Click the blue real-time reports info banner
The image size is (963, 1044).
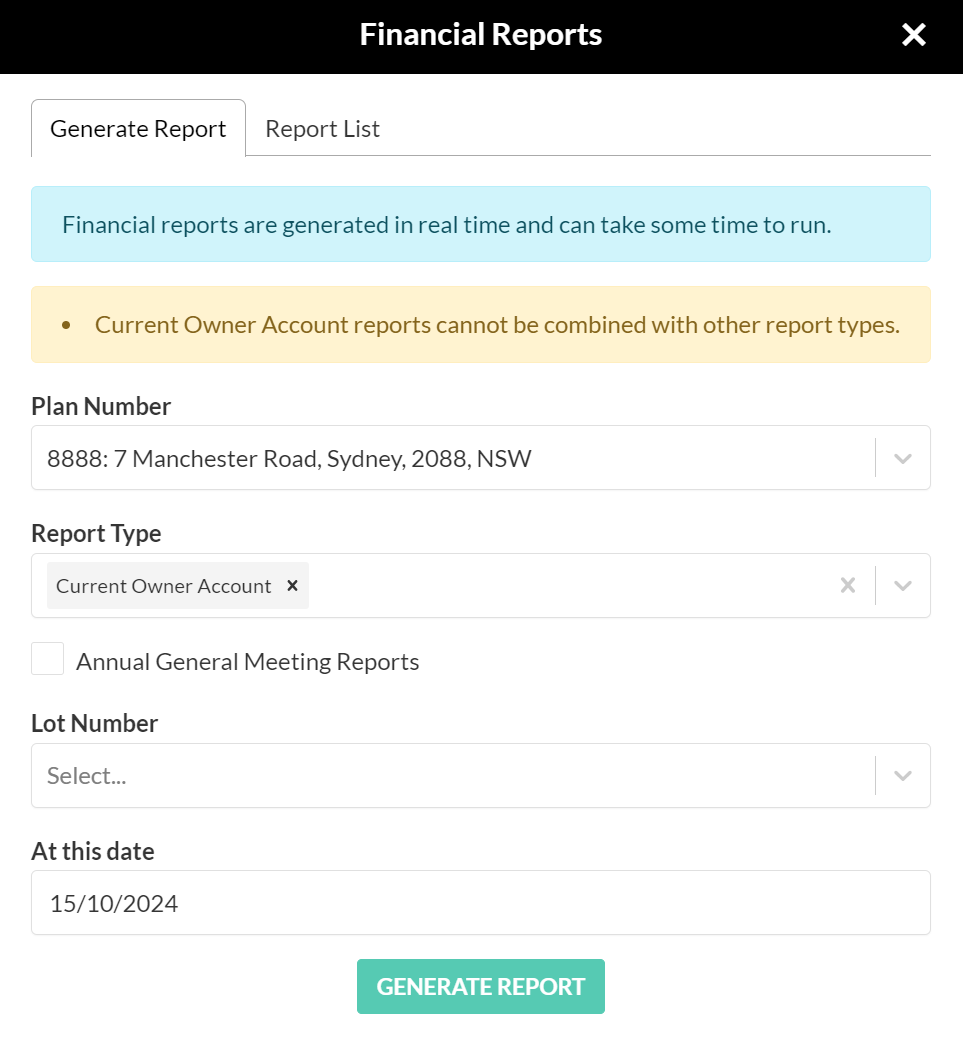[481, 224]
